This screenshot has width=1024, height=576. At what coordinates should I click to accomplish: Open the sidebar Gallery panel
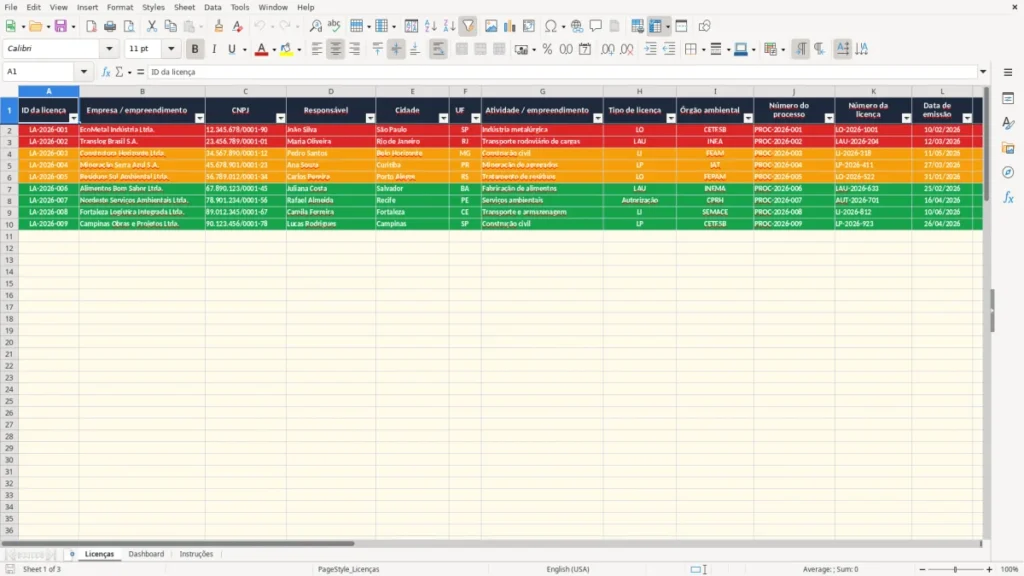[1008, 148]
